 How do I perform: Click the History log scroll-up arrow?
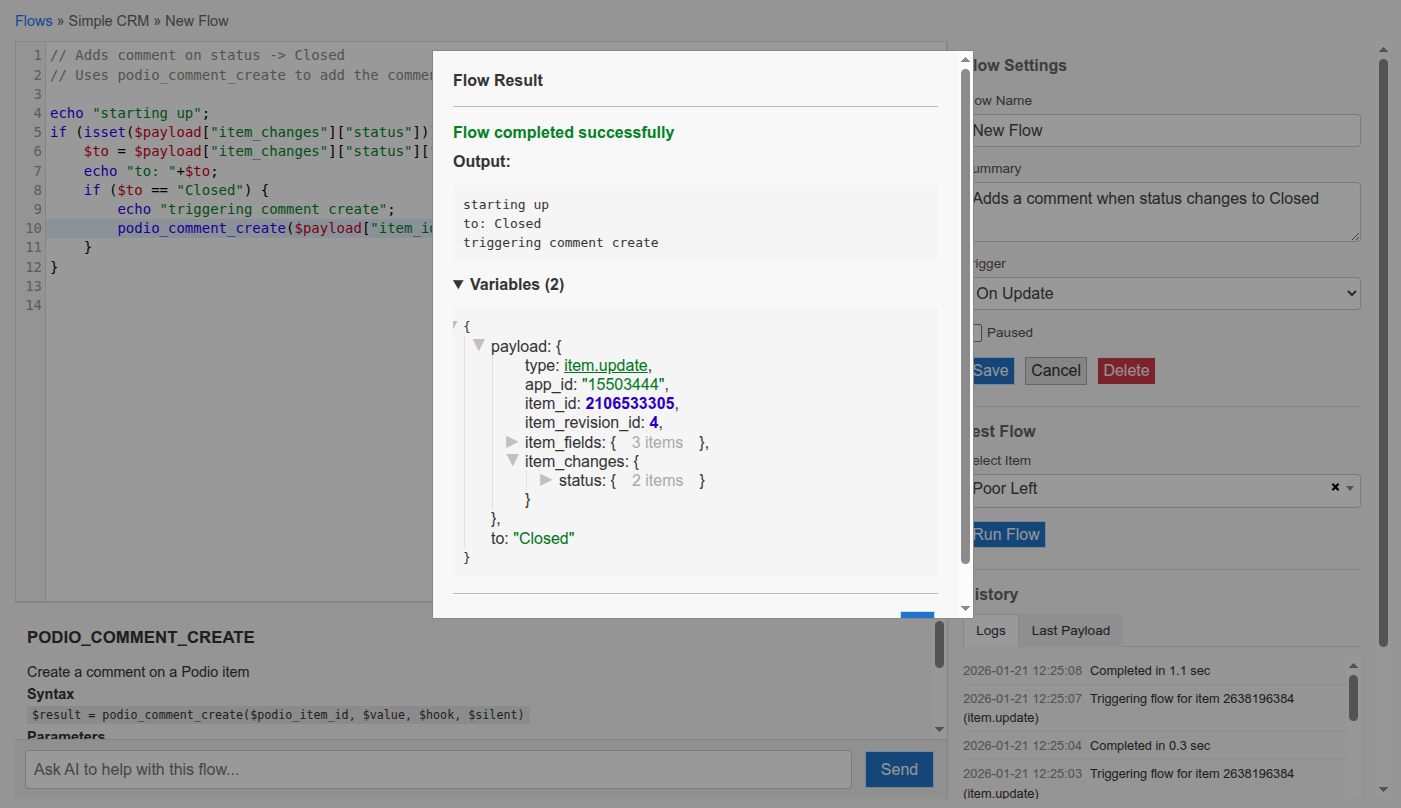tap(1353, 665)
